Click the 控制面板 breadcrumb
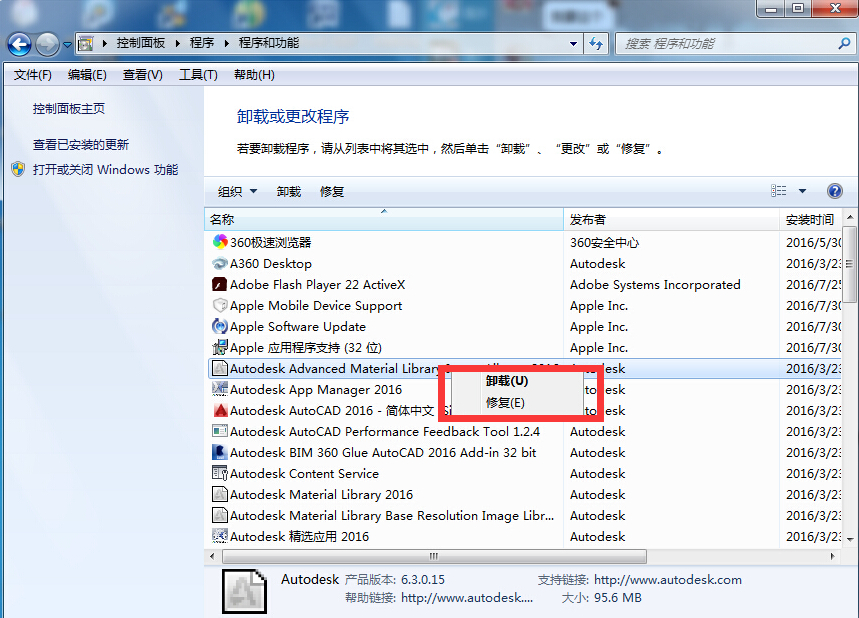 (141, 43)
